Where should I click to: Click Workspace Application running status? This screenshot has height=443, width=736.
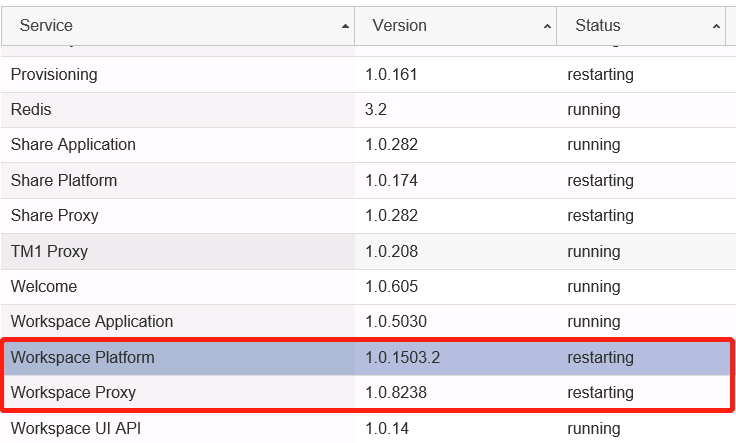click(x=594, y=322)
